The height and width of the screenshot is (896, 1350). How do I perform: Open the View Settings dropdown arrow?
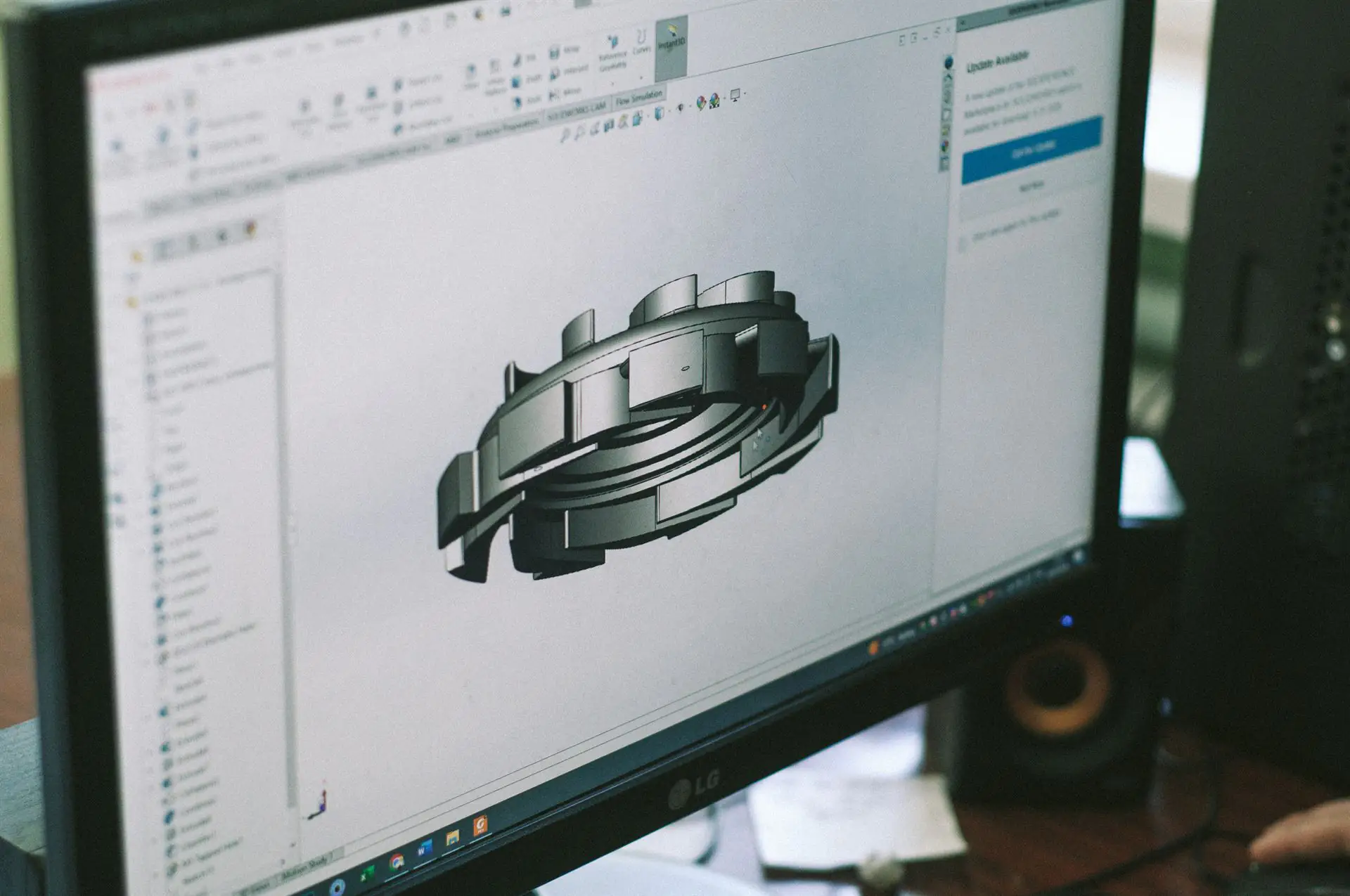coord(745,93)
